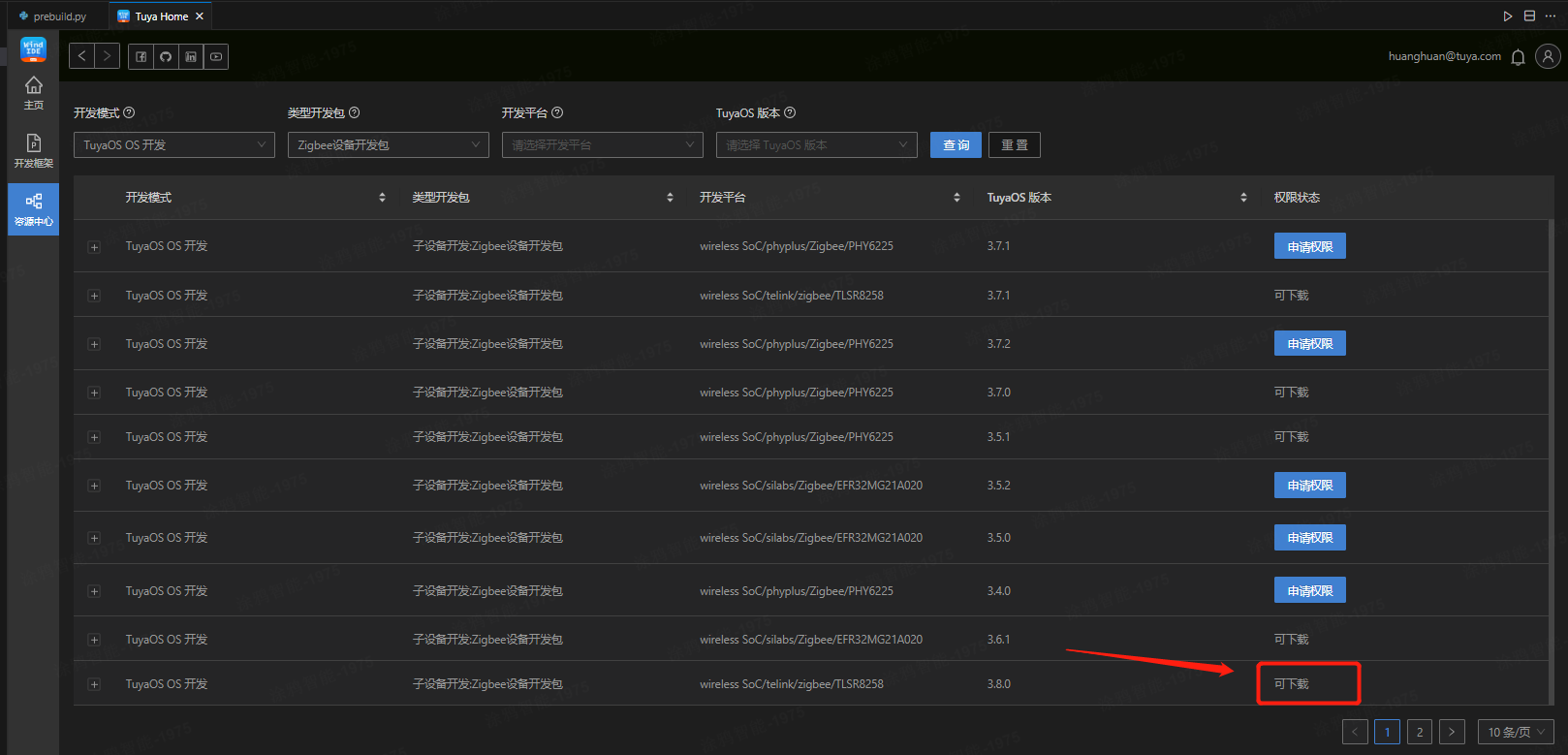Close the Tuya Home tab
Viewport: 1568px width, 755px height.
coord(200,16)
